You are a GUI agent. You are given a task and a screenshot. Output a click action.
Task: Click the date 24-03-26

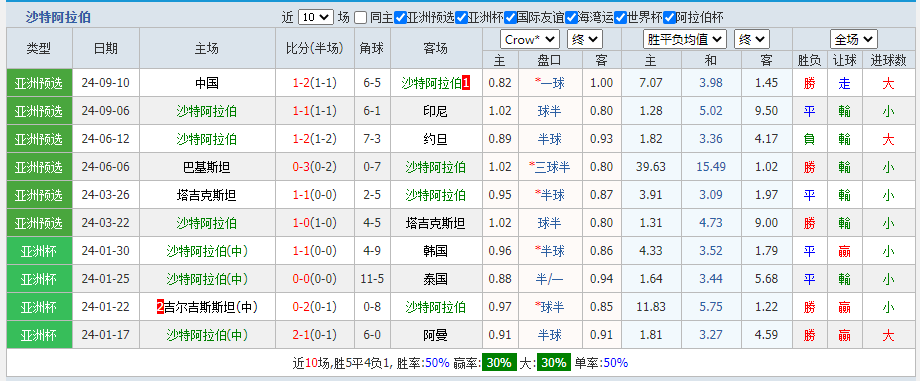[x=106, y=195]
